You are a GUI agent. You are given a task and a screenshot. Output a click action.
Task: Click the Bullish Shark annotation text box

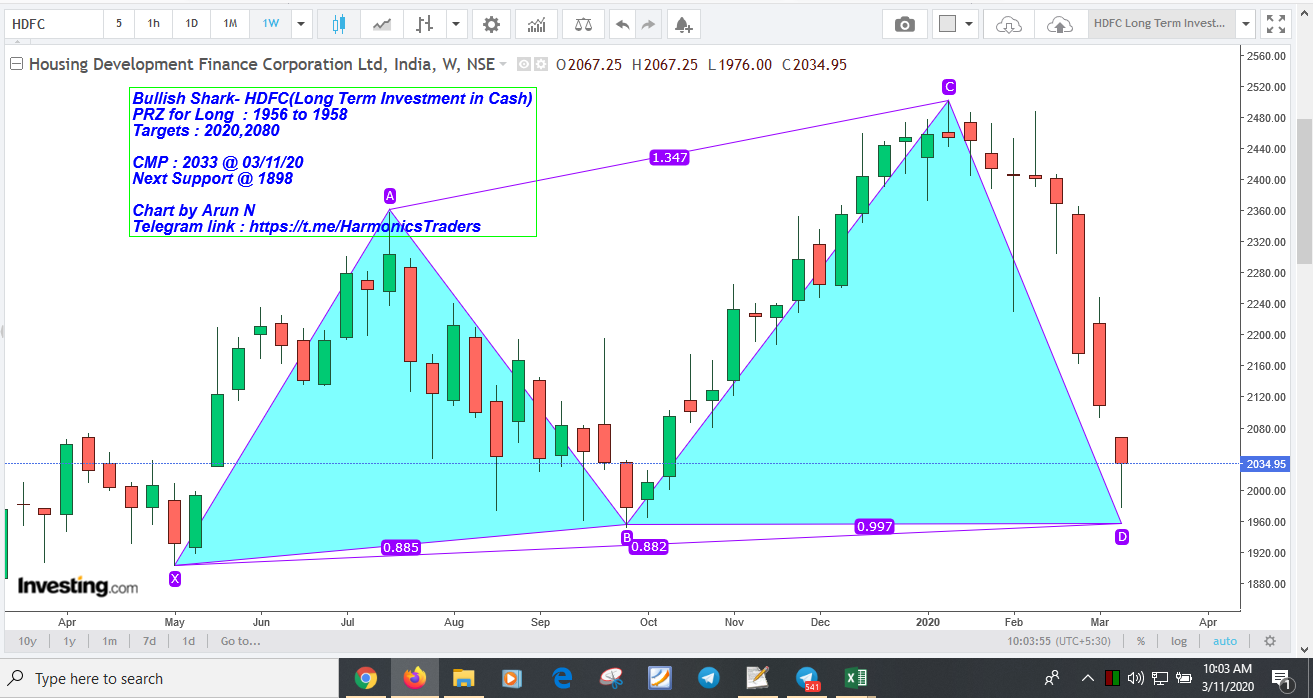333,162
